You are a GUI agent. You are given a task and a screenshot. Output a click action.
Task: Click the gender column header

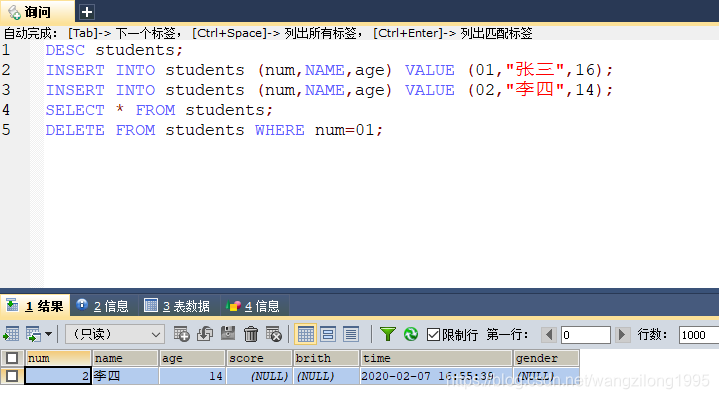coord(546,358)
